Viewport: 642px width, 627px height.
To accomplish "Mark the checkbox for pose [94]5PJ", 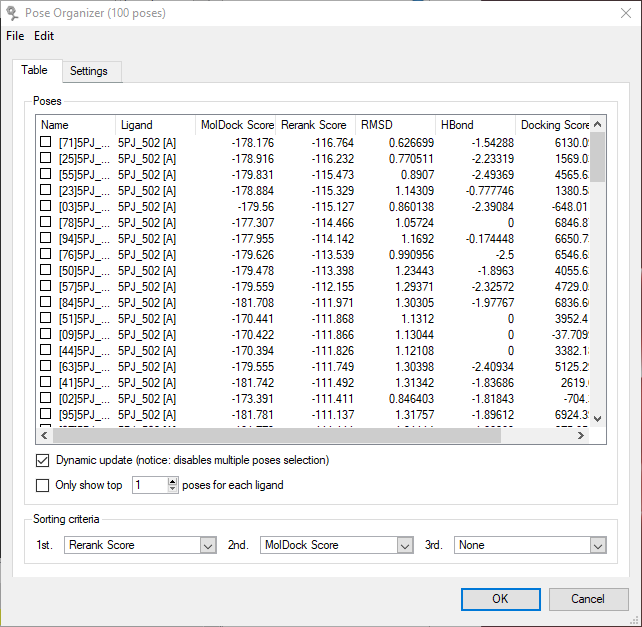I will tap(45, 238).
